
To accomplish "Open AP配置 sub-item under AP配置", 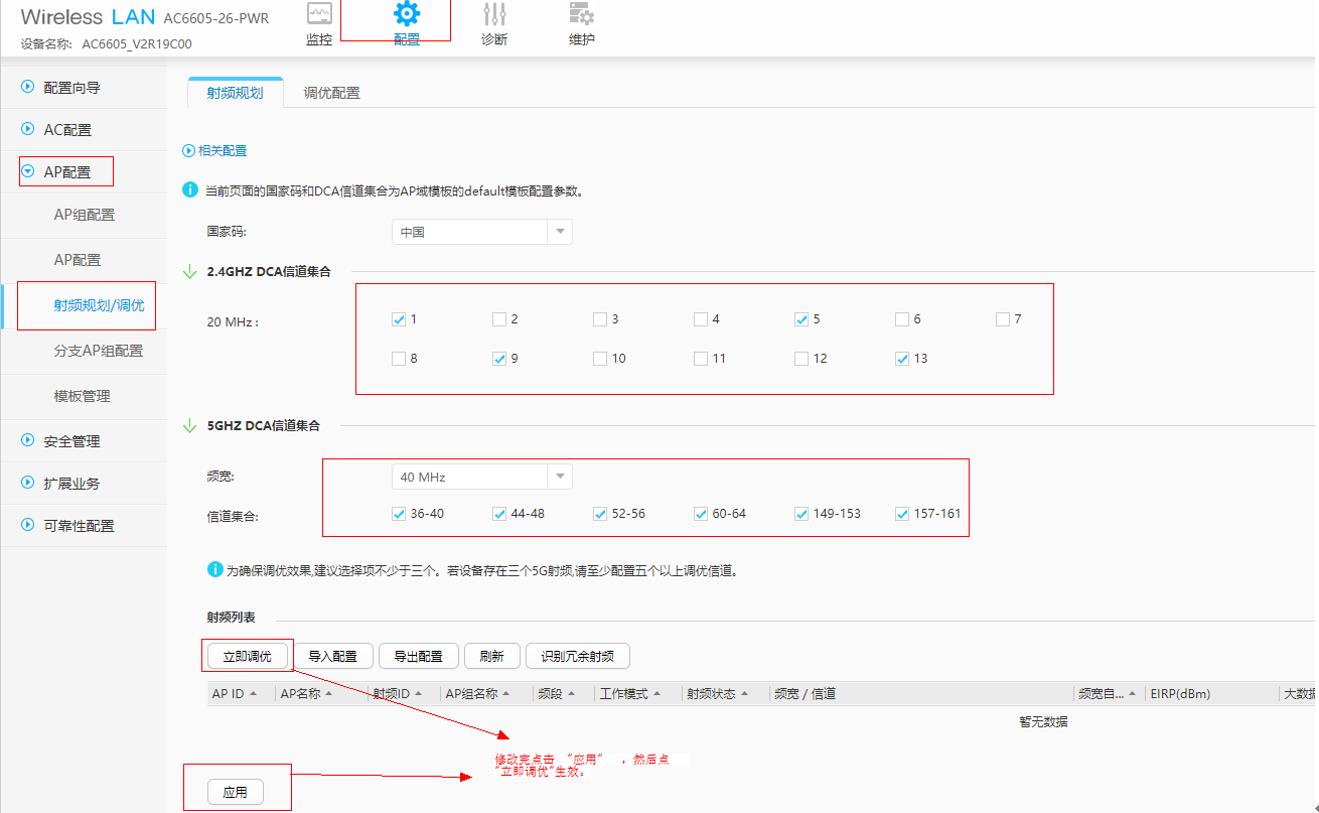I will 77,260.
